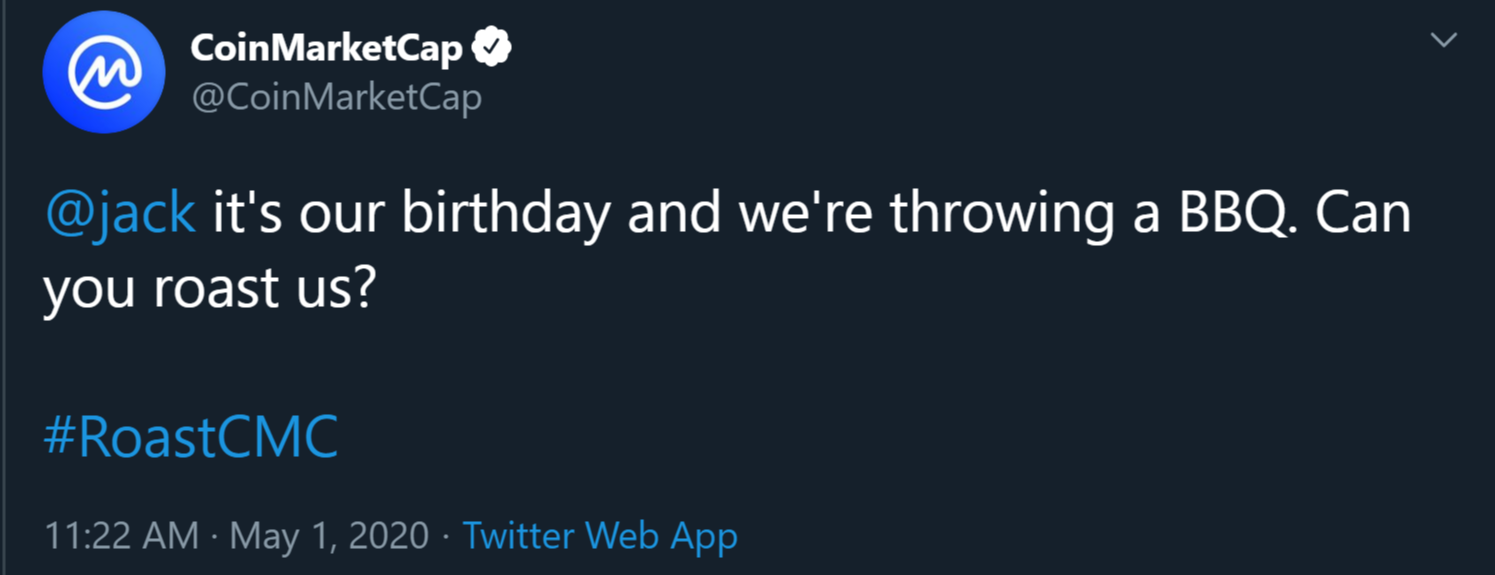The width and height of the screenshot is (1495, 575).
Task: Open the CoinMarketCap display name link
Action: tap(326, 47)
